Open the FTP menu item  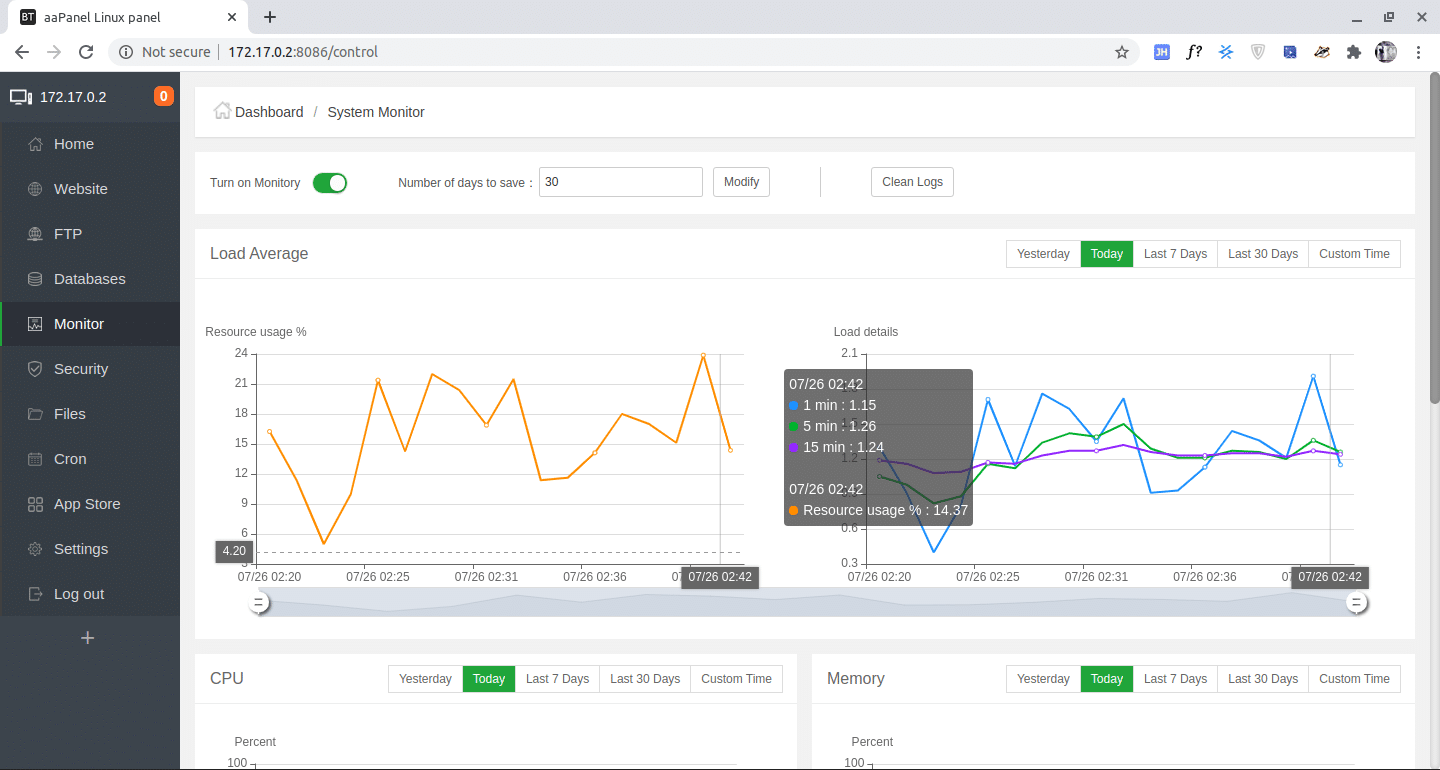68,234
